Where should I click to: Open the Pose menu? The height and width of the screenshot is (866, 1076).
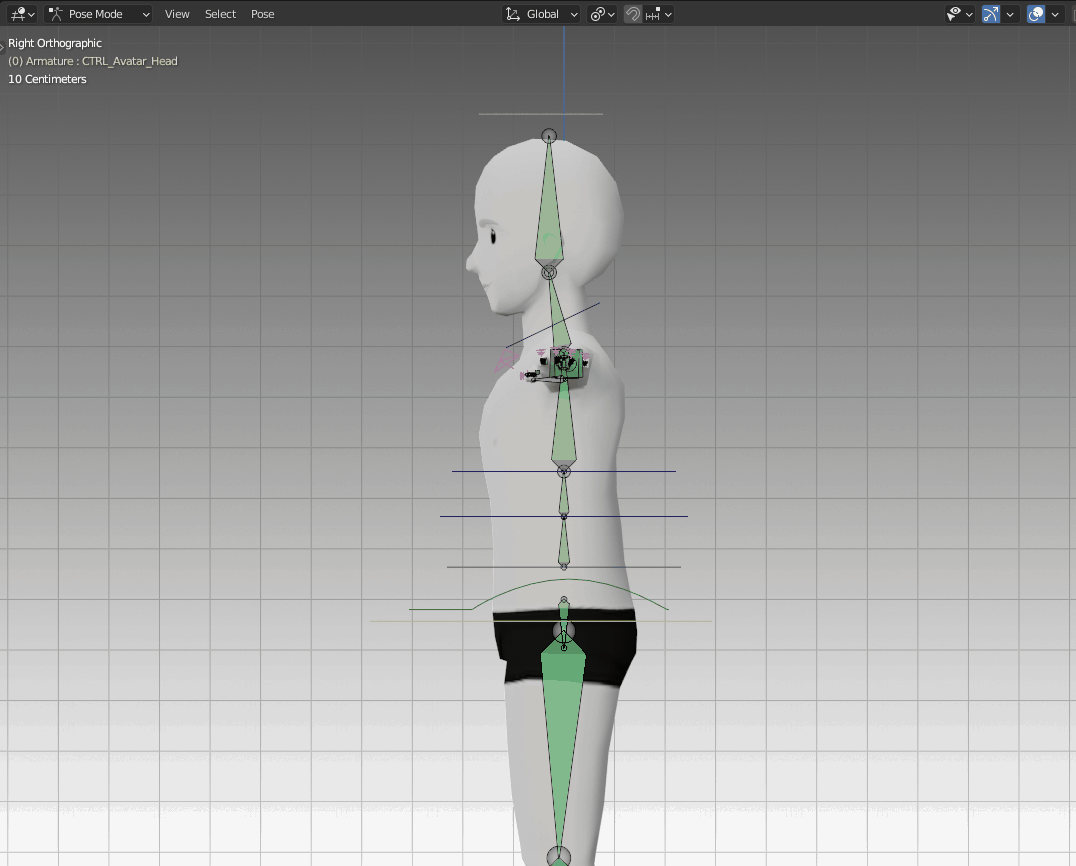(x=262, y=14)
